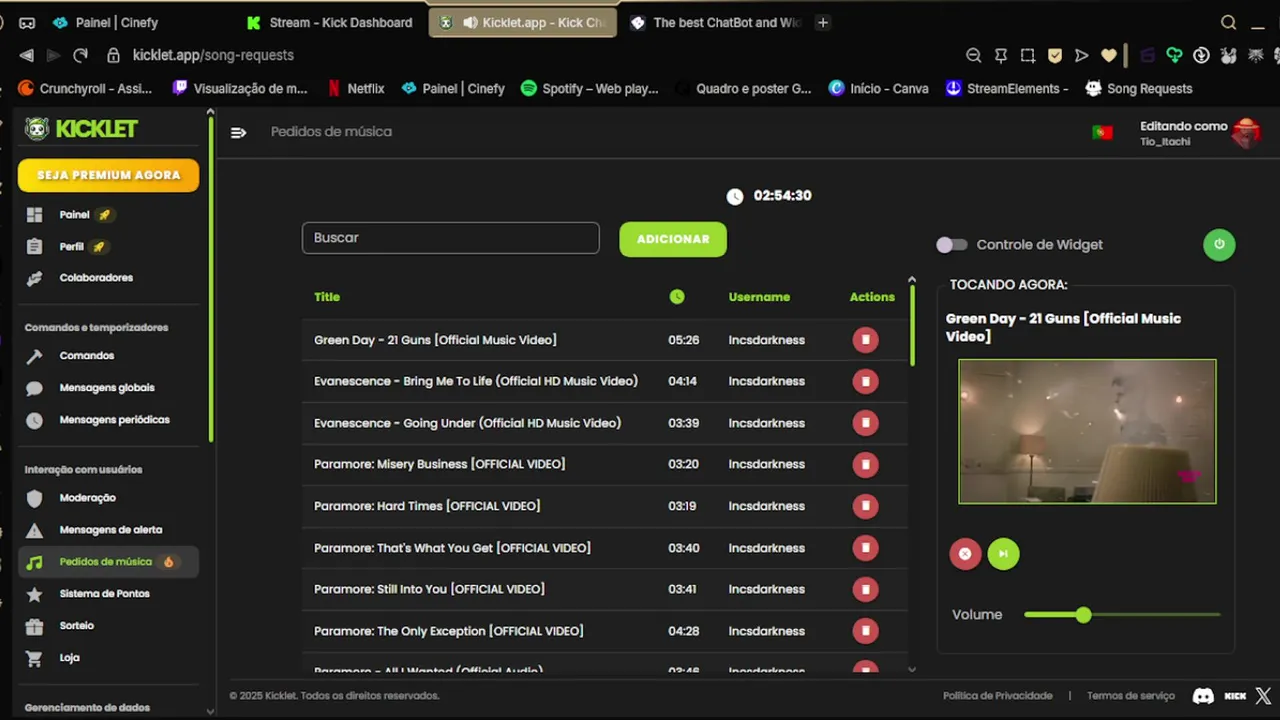The image size is (1280, 720).
Task: Open the Spotify Web player bookmark
Action: pos(590,88)
